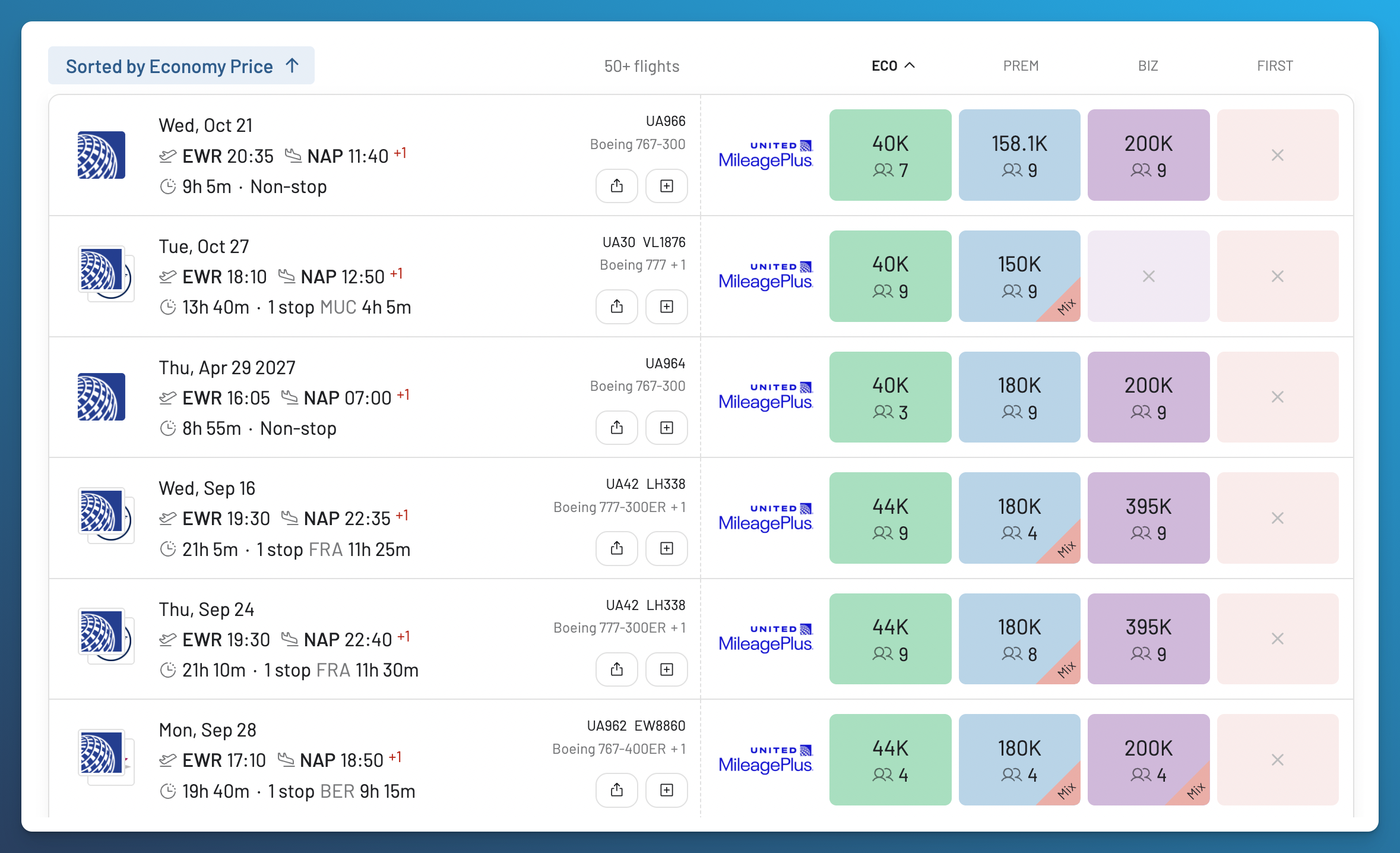Click the Boeing 777-300ER + 1 text on Sep 16
Screen dimensions: 1400x853
[619, 507]
